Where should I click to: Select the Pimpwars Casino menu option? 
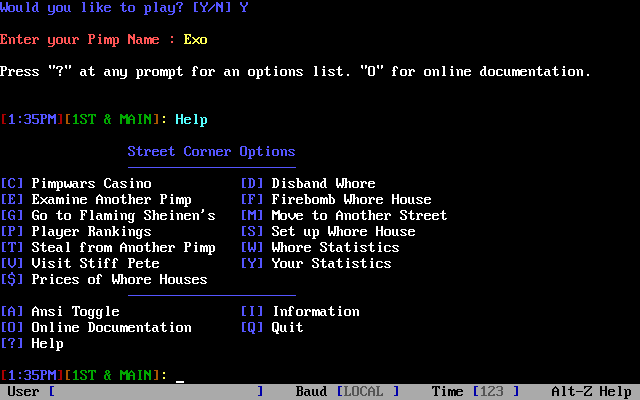(76, 183)
